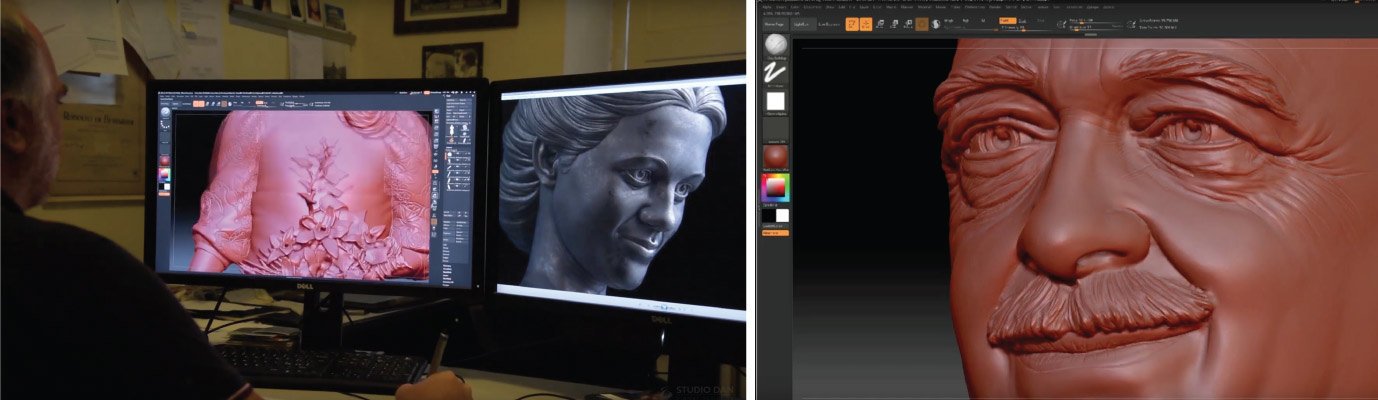Viewport: 1378px width, 400px height.
Task: Open the stroke type selector
Action: (775, 73)
